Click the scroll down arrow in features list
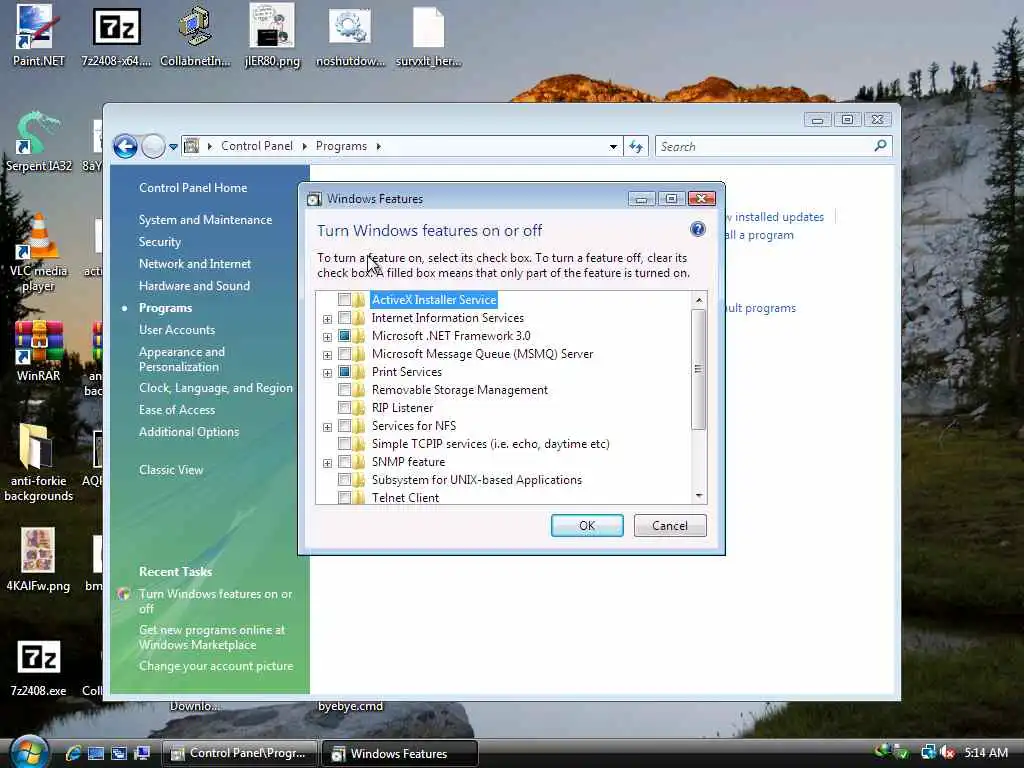Viewport: 1024px width, 768px height. pos(699,496)
